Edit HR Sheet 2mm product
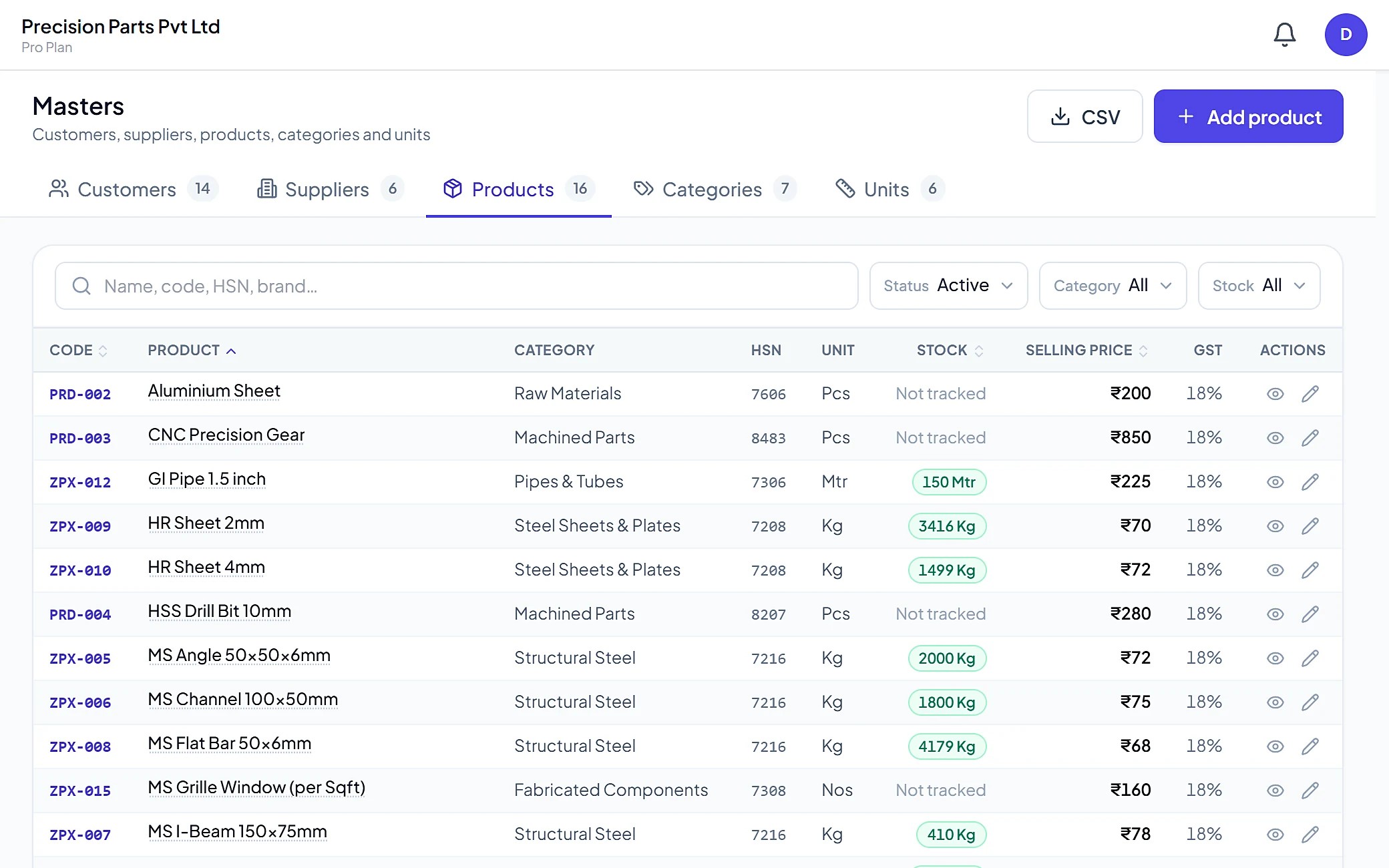This screenshot has height=868, width=1389. tap(1310, 526)
